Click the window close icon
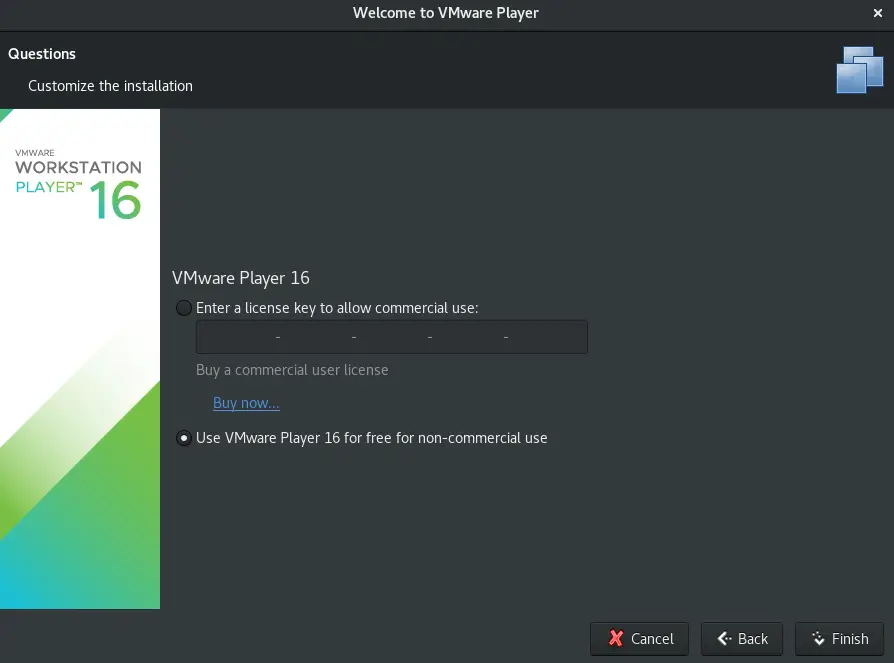Viewport: 894px width, 663px height. (878, 13)
